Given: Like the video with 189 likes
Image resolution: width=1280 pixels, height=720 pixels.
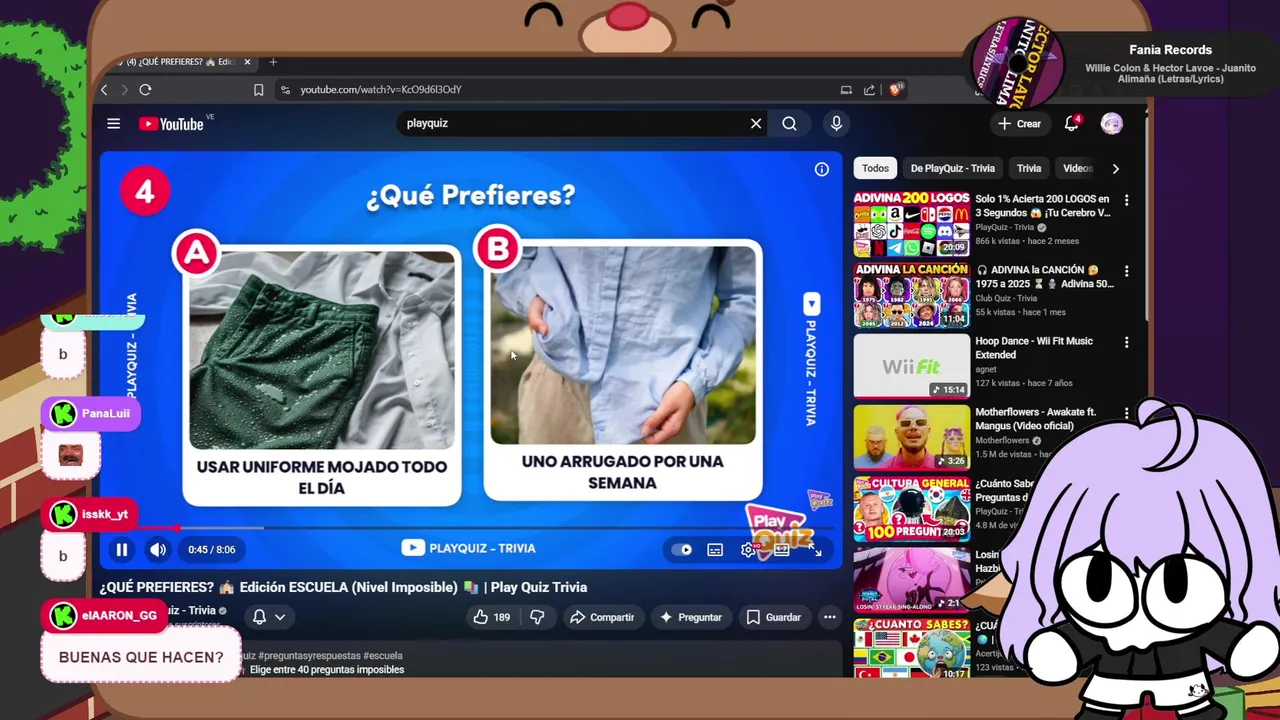Looking at the screenshot, I should coord(492,617).
